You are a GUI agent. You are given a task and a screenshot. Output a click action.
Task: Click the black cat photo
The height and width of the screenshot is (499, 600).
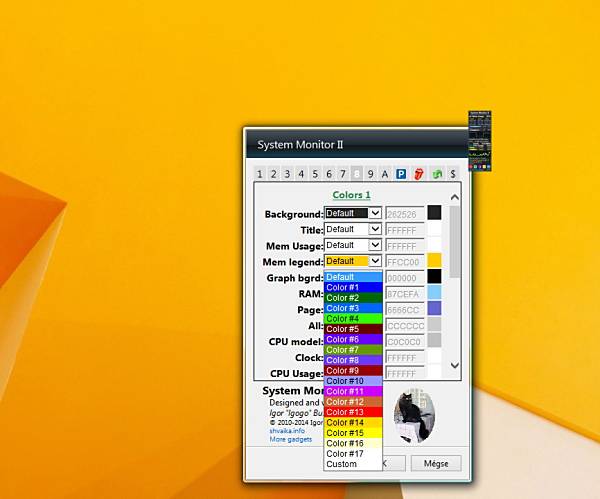pos(414,415)
